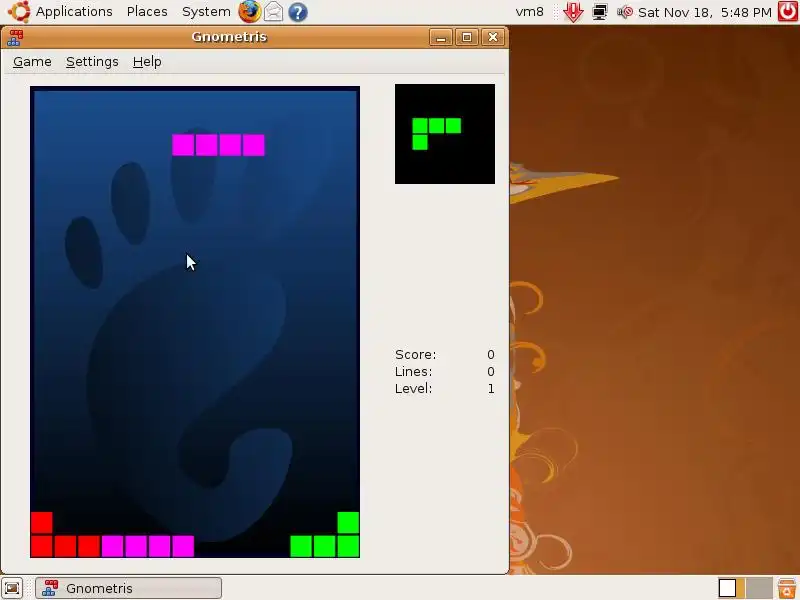The width and height of the screenshot is (800, 600).
Task: Open the mail client launcher icon
Action: tap(273, 12)
